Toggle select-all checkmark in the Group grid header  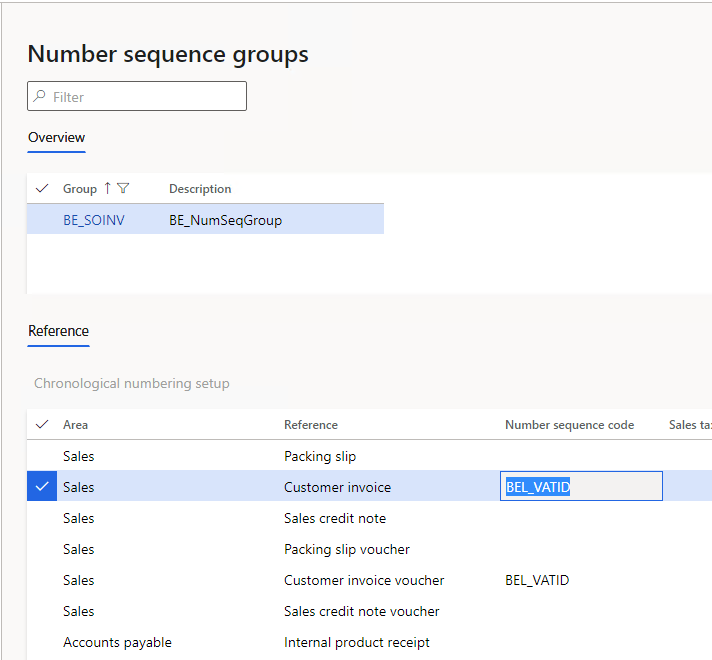[42, 188]
